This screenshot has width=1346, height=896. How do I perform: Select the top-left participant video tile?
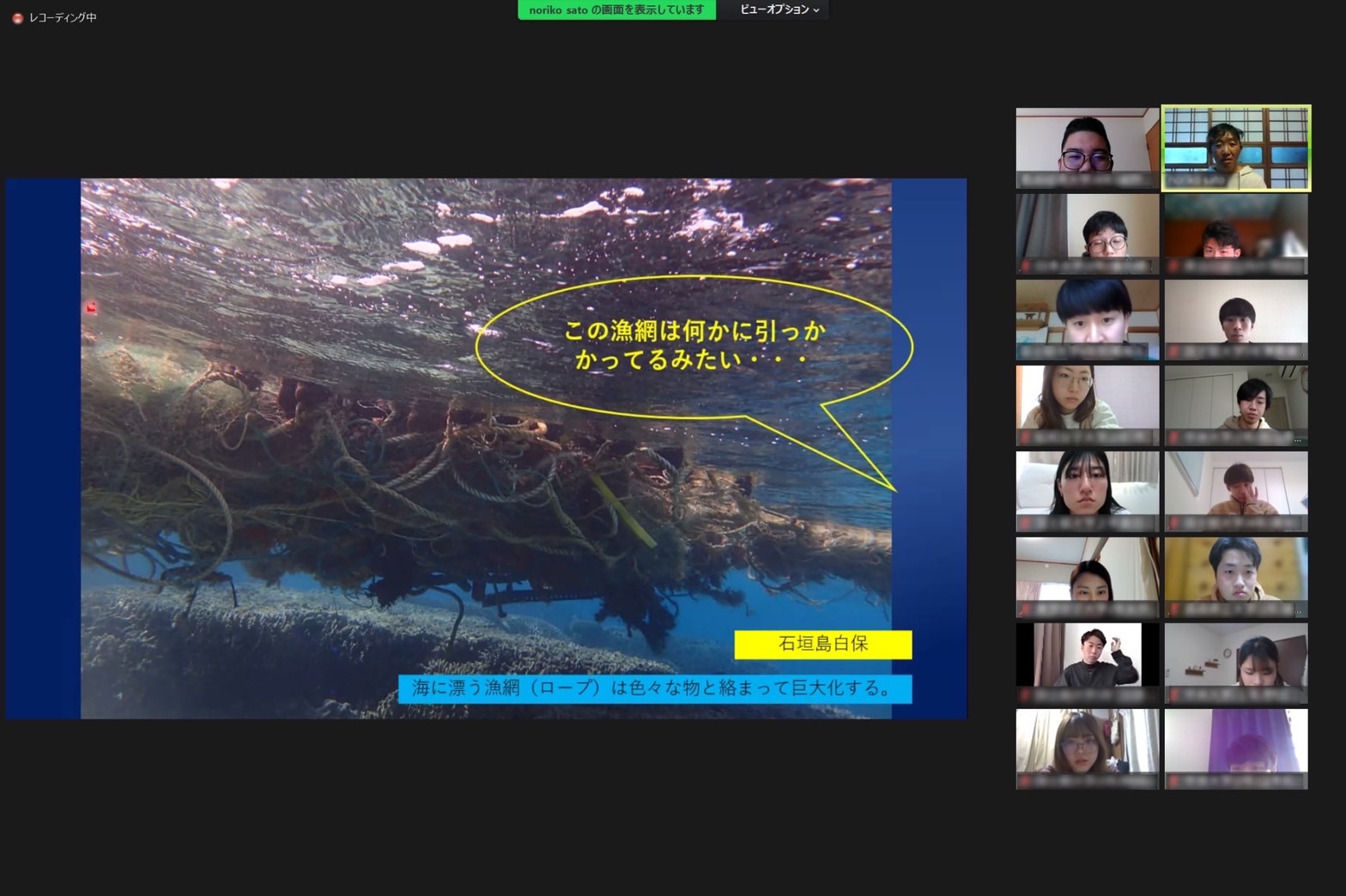coord(1087,148)
